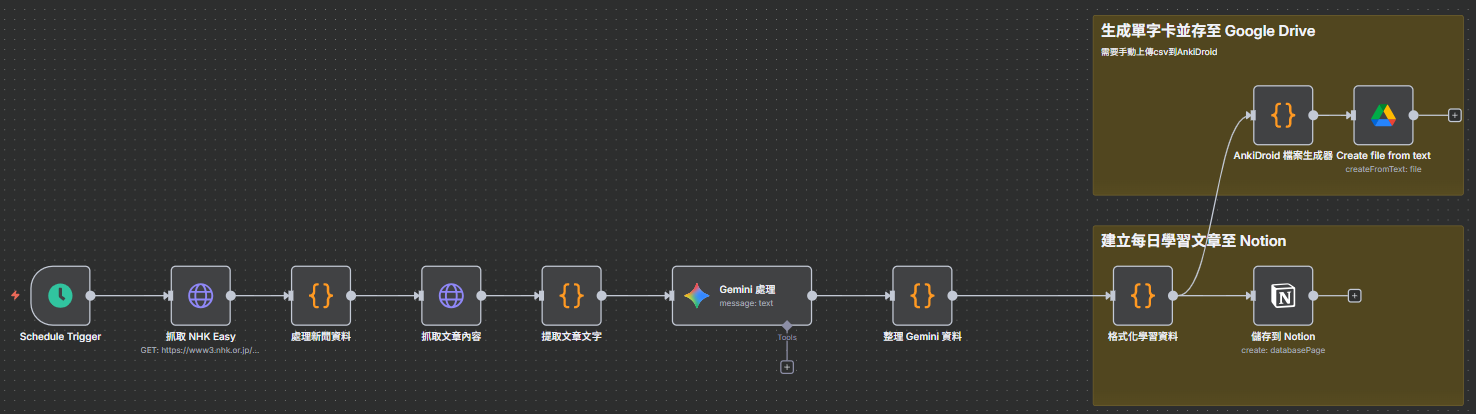
Task: Add node after the Notion output
Action: 1354,295
